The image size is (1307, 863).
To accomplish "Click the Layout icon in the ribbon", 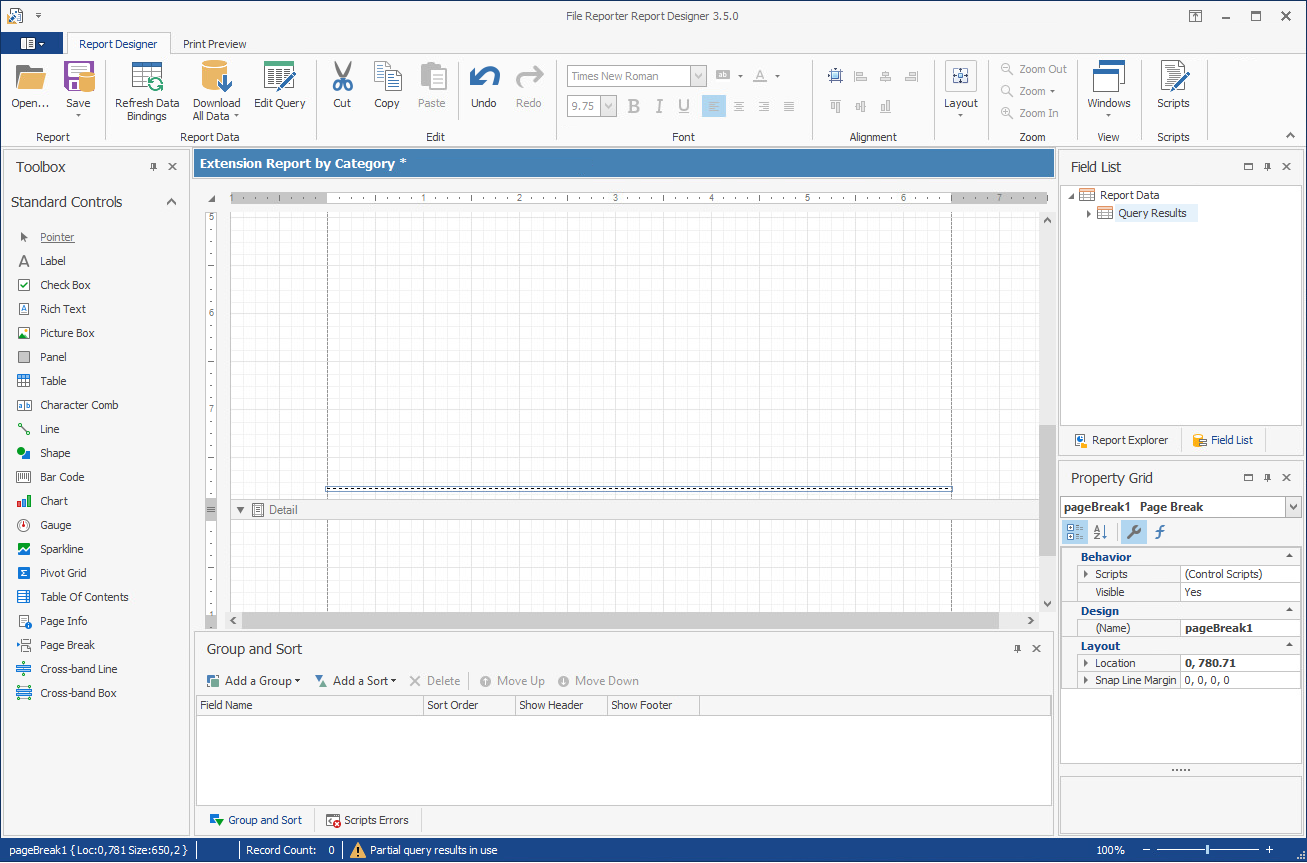I will 960,90.
